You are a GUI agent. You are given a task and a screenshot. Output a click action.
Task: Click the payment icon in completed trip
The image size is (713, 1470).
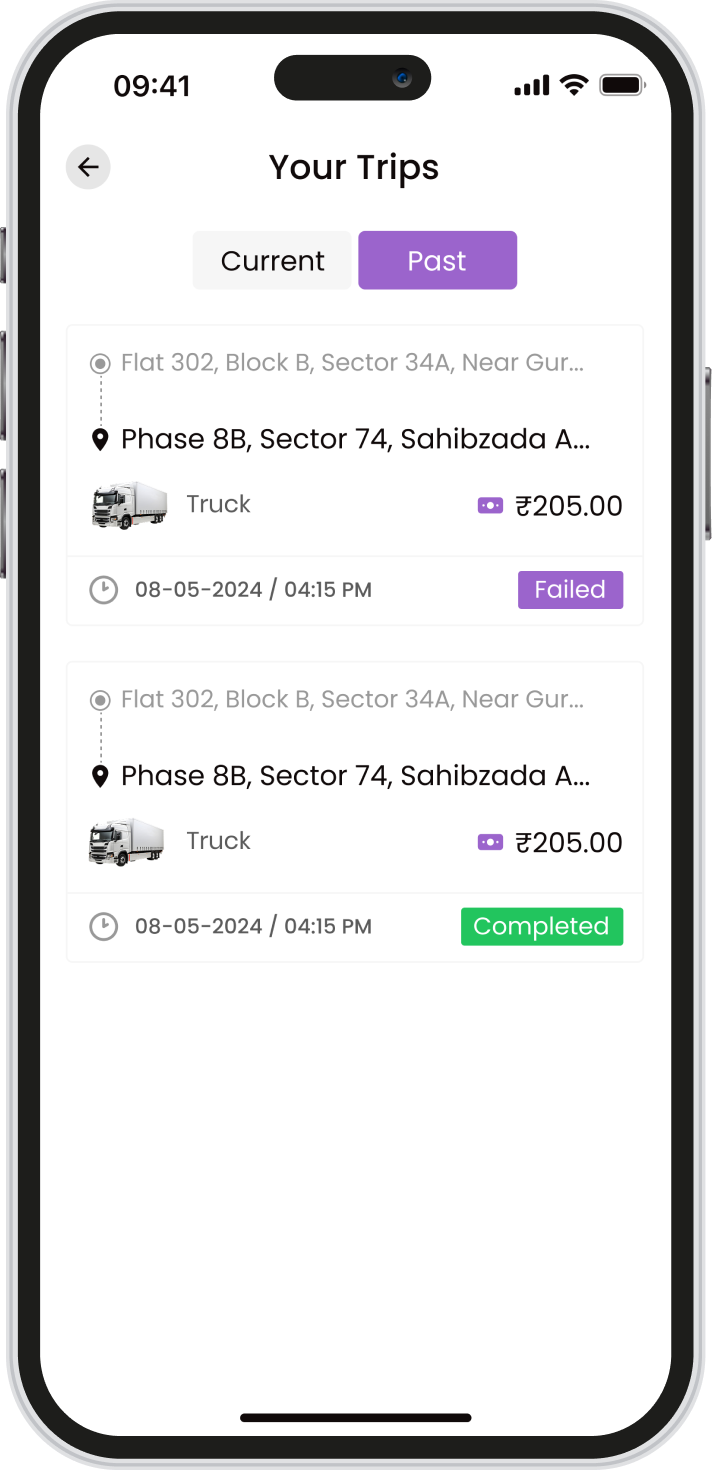tap(490, 843)
